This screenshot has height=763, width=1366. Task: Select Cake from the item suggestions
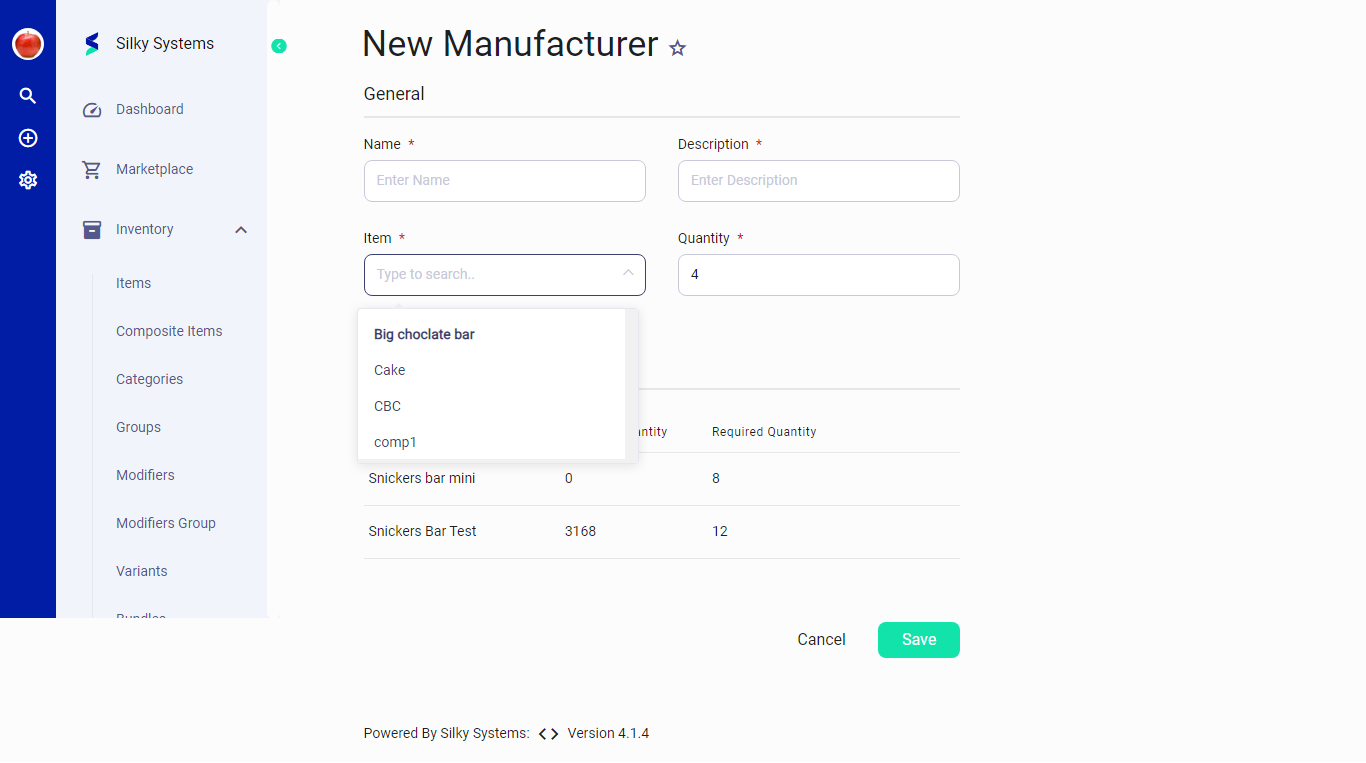[389, 370]
